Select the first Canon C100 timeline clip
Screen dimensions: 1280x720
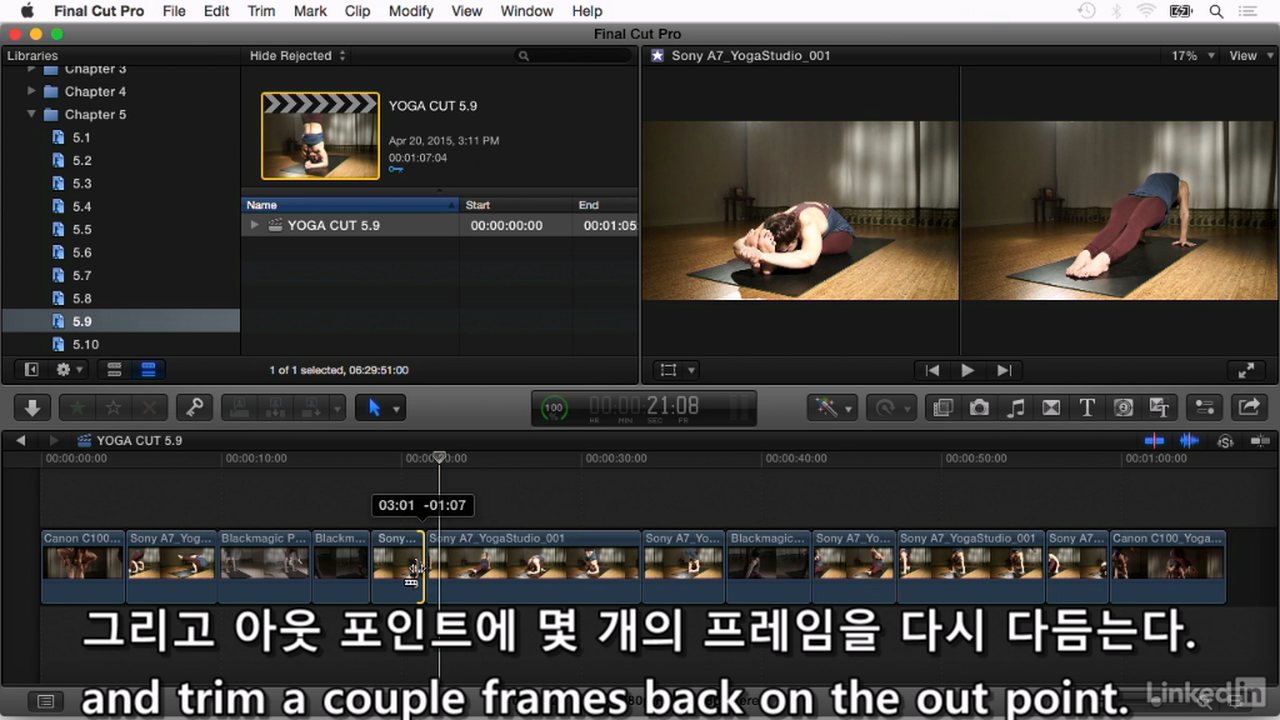(x=83, y=566)
